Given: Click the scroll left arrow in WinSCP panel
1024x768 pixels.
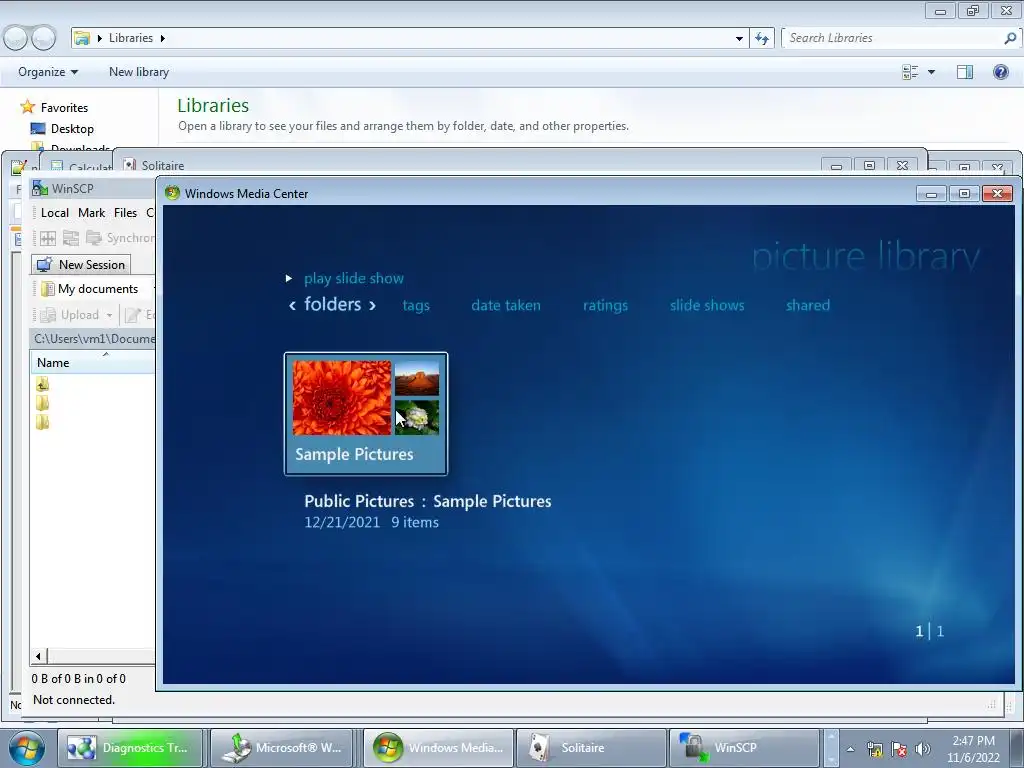Looking at the screenshot, I should tap(38, 656).
